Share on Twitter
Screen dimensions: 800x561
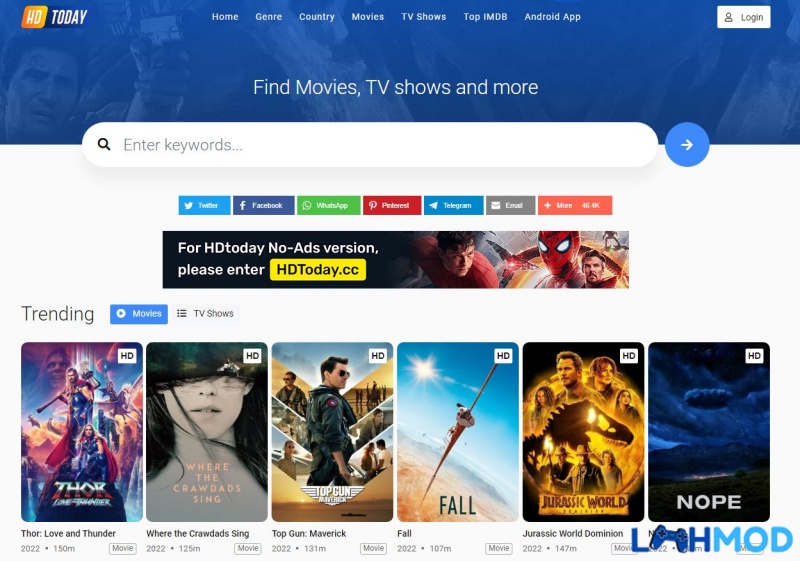click(204, 205)
